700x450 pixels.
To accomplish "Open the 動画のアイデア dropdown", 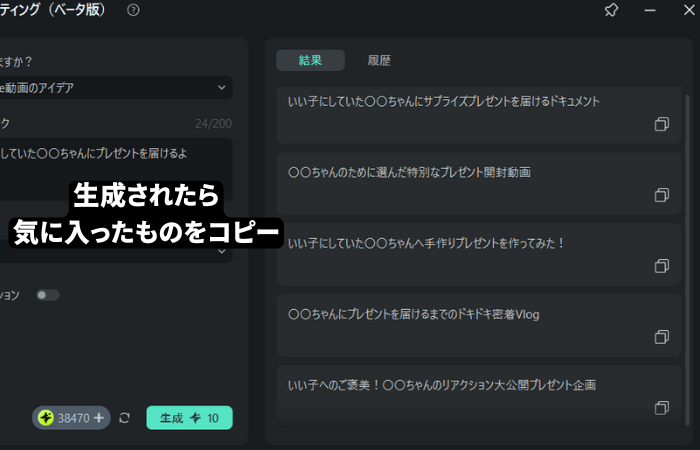I will coord(115,88).
